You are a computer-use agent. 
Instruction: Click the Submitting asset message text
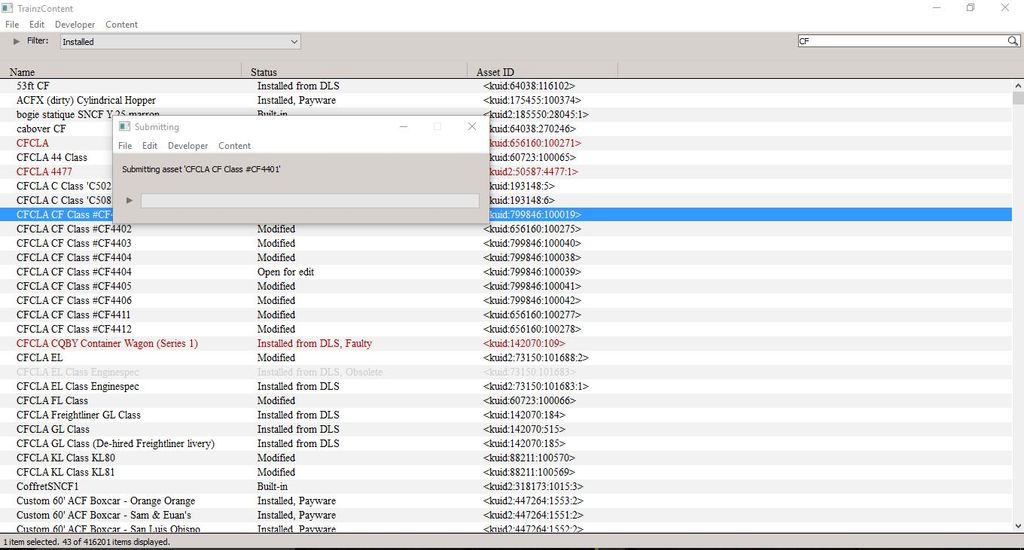click(x=201, y=169)
